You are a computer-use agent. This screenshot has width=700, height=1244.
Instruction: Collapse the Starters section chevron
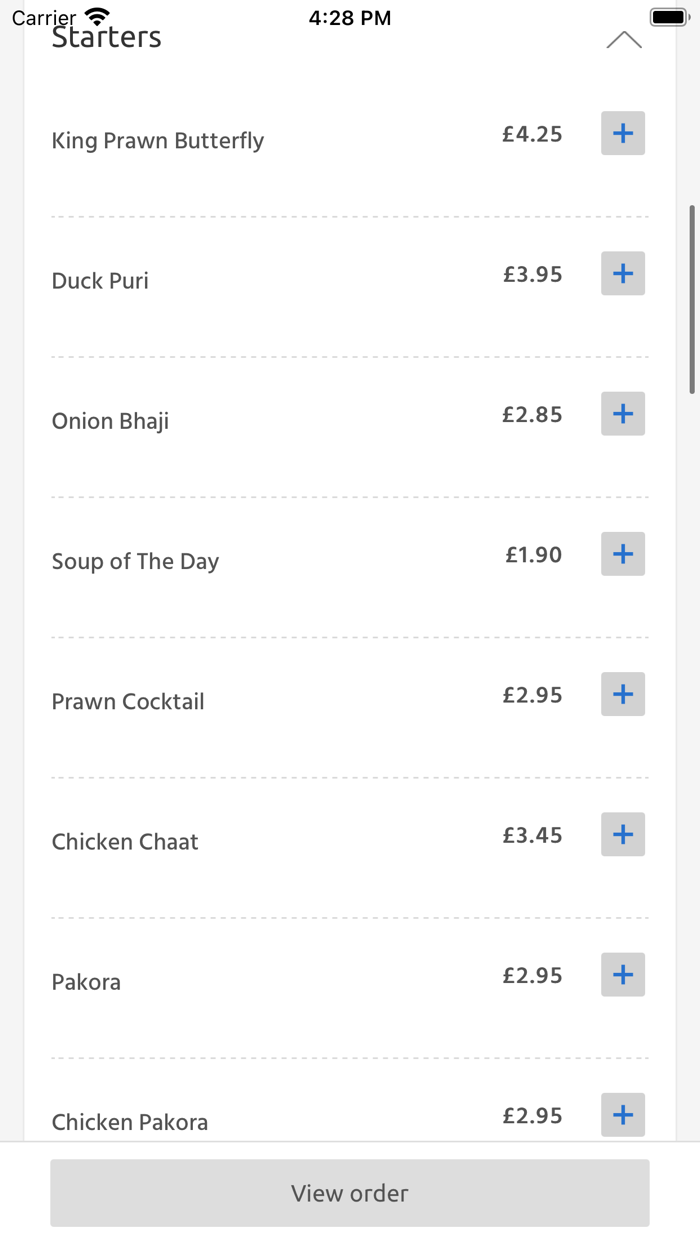tap(623, 40)
